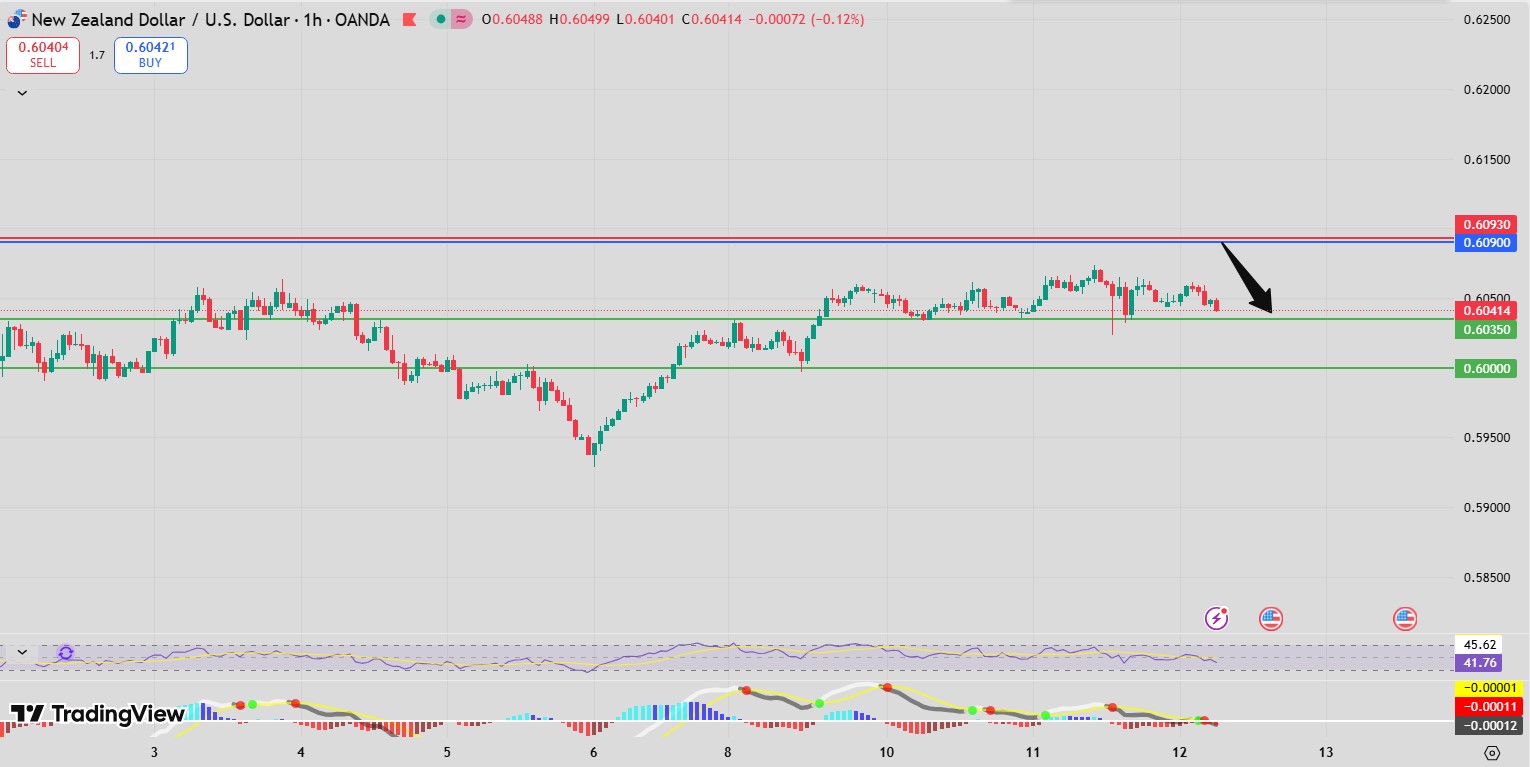Click the rightmost US flag economic event
Viewport: 1530px width, 767px height.
coord(1404,618)
